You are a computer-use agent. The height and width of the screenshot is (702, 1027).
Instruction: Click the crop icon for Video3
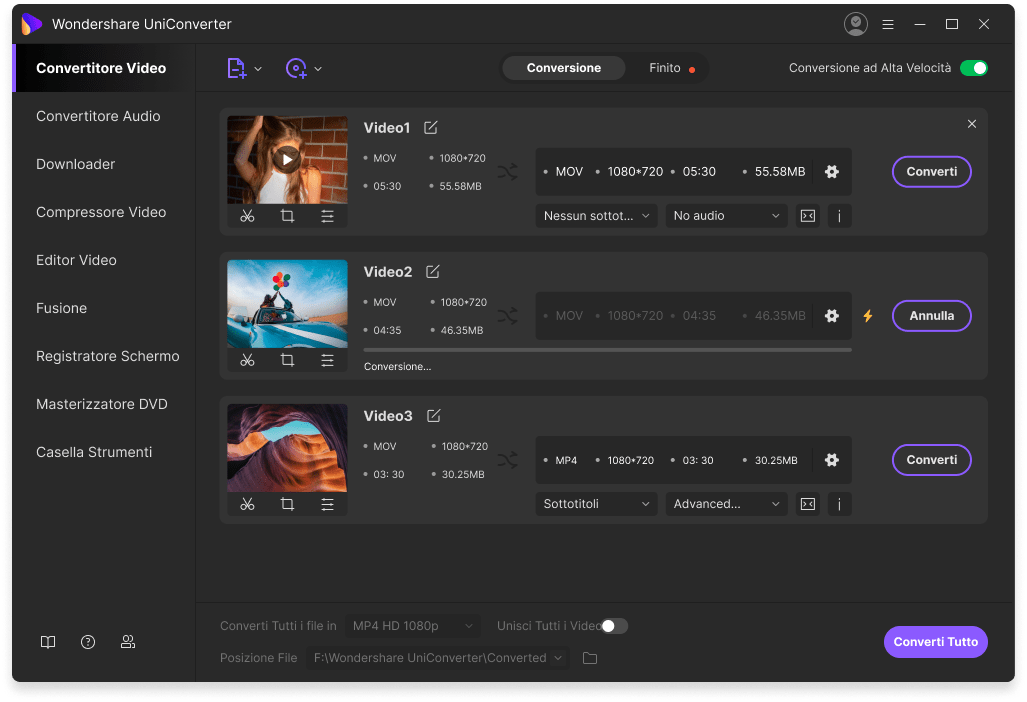click(x=287, y=504)
